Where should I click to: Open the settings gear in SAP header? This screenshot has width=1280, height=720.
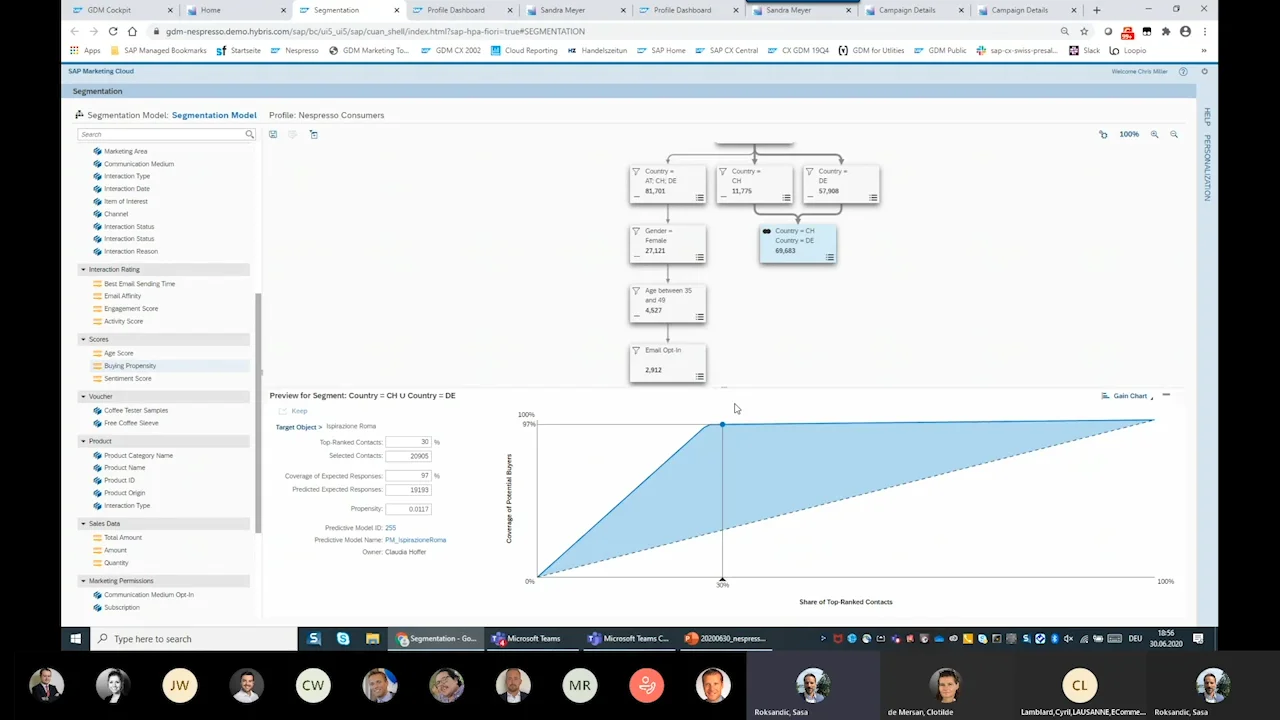coord(1204,72)
